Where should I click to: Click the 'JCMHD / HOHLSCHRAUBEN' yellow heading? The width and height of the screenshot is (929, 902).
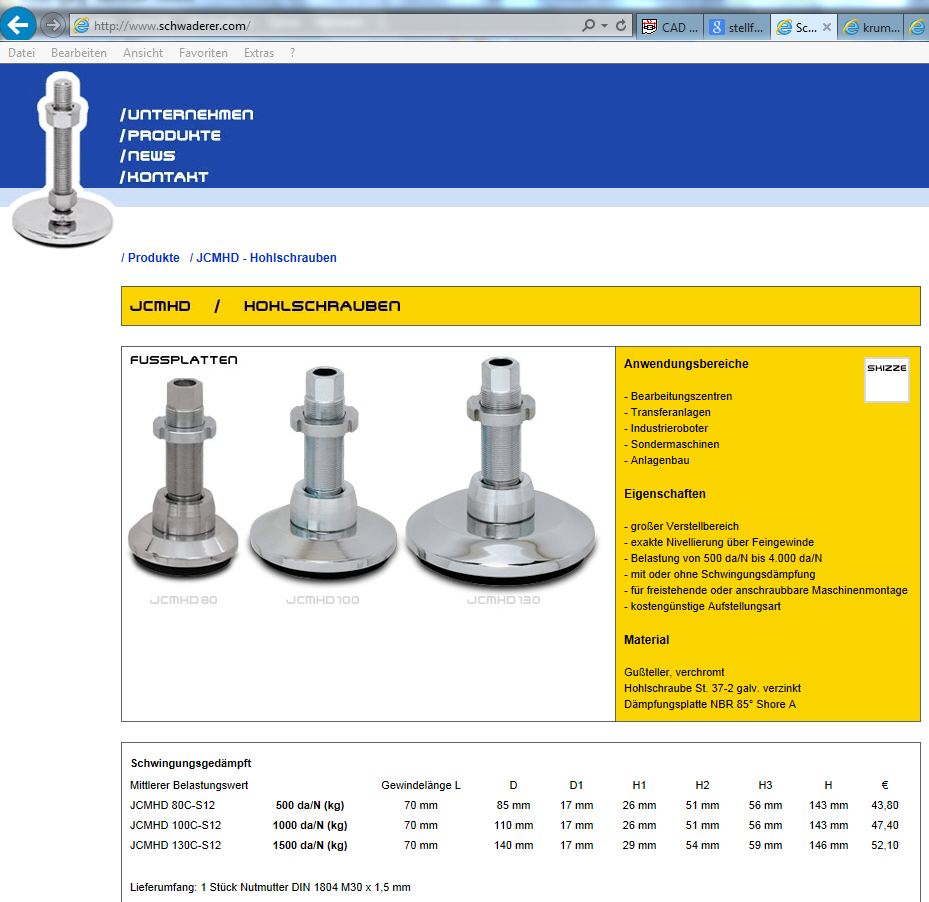point(265,306)
